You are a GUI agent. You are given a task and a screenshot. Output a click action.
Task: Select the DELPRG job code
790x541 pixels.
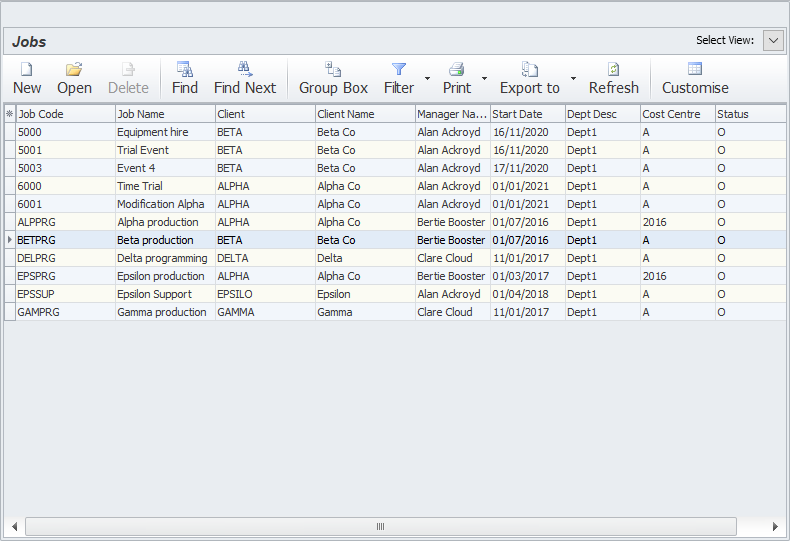pos(65,258)
